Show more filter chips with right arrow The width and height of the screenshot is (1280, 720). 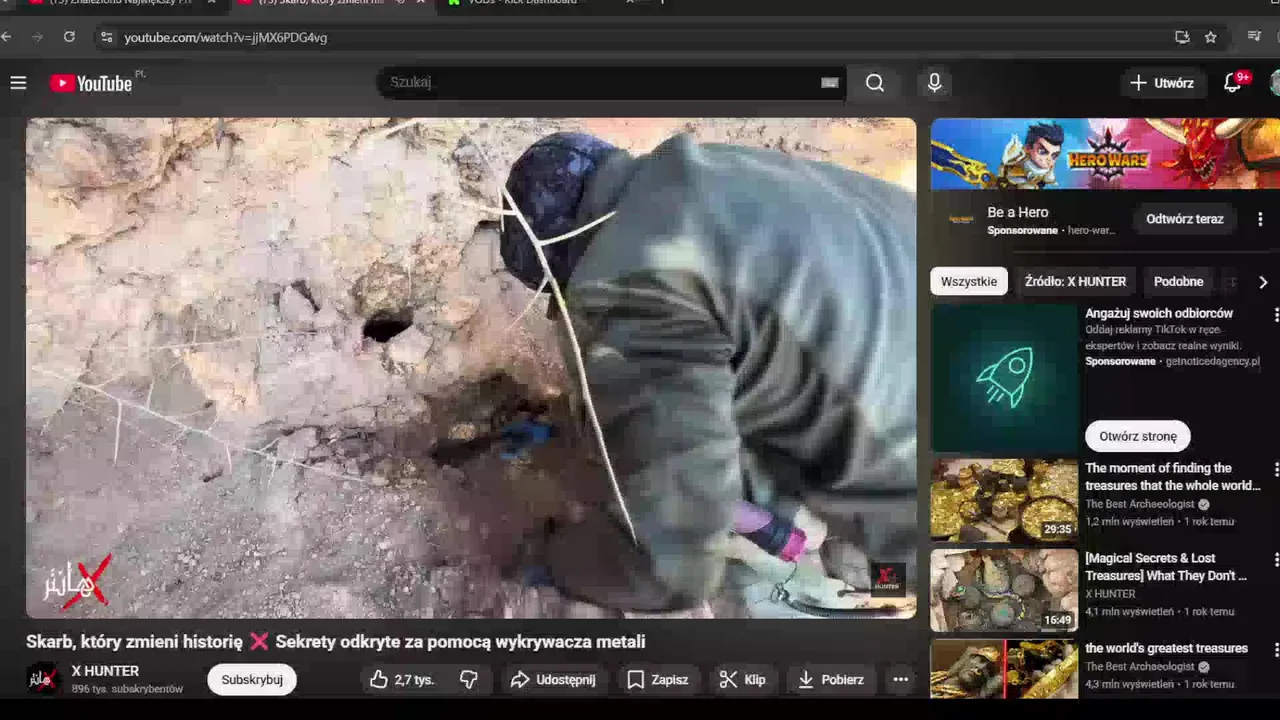(1263, 282)
